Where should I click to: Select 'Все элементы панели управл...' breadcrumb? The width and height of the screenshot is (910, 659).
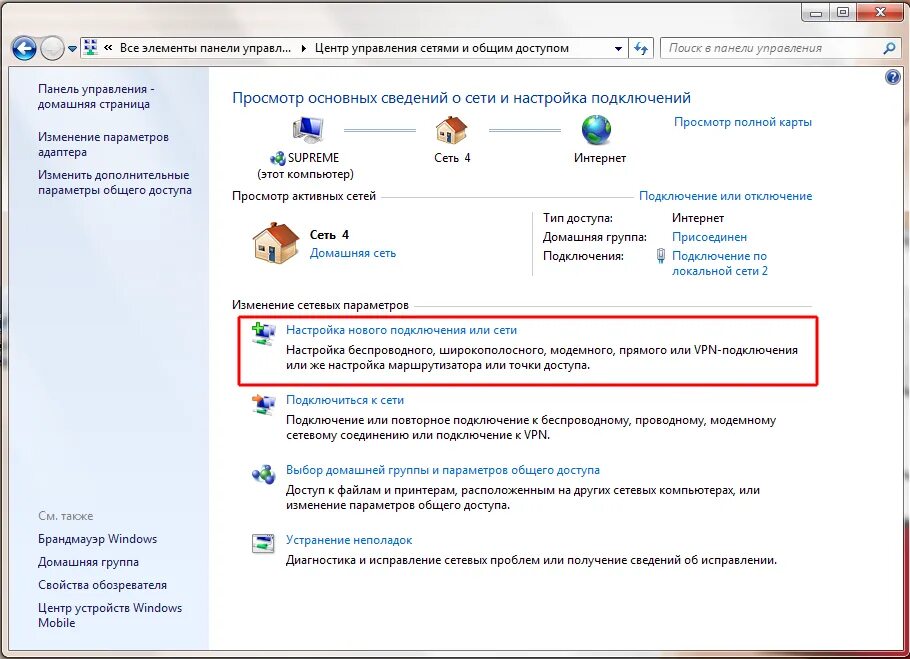205,48
